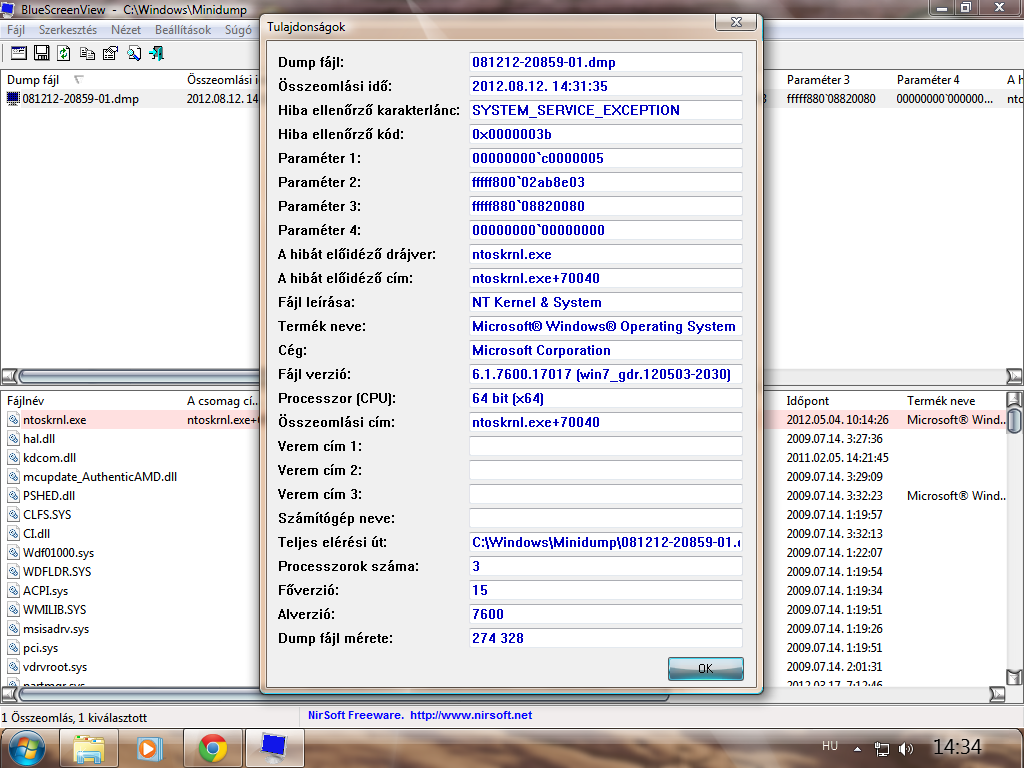Open the nirsoft.net link in status bar
1024x768 pixels.
(x=471, y=715)
